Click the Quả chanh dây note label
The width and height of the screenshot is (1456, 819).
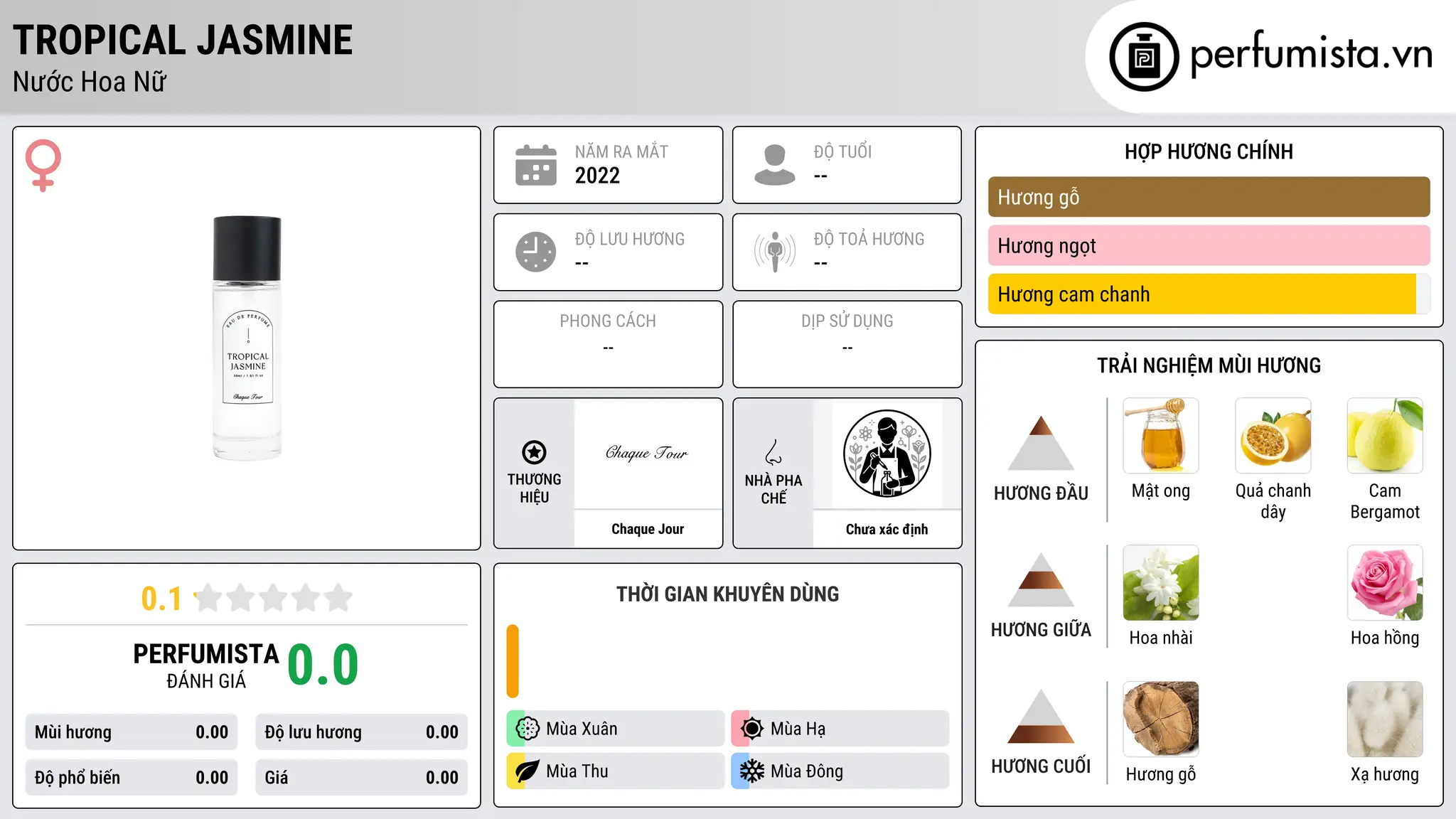(x=1273, y=501)
